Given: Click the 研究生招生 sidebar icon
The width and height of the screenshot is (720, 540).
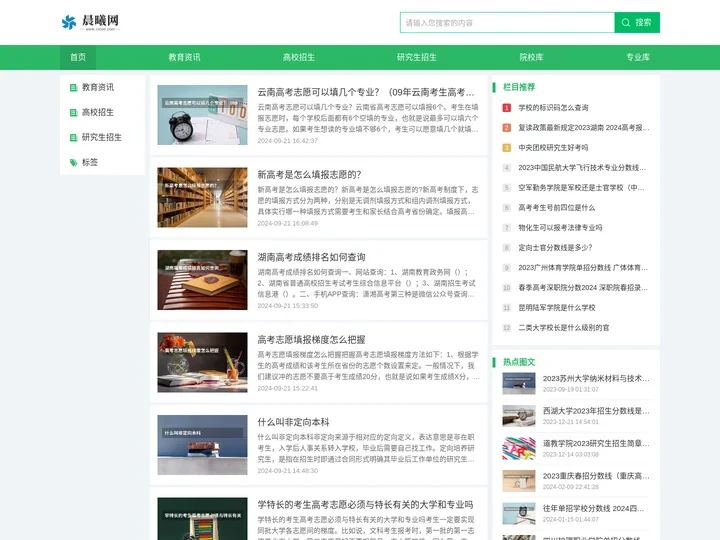Looking at the screenshot, I should [73, 137].
